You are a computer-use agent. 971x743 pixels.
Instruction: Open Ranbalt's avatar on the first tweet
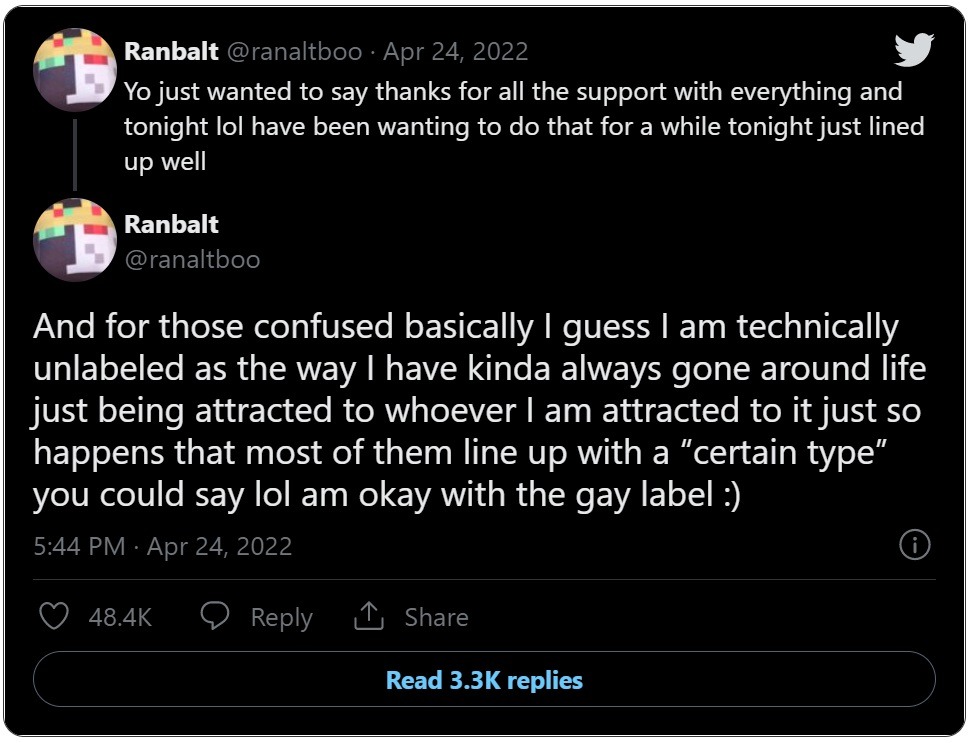pyautogui.click(x=75, y=70)
